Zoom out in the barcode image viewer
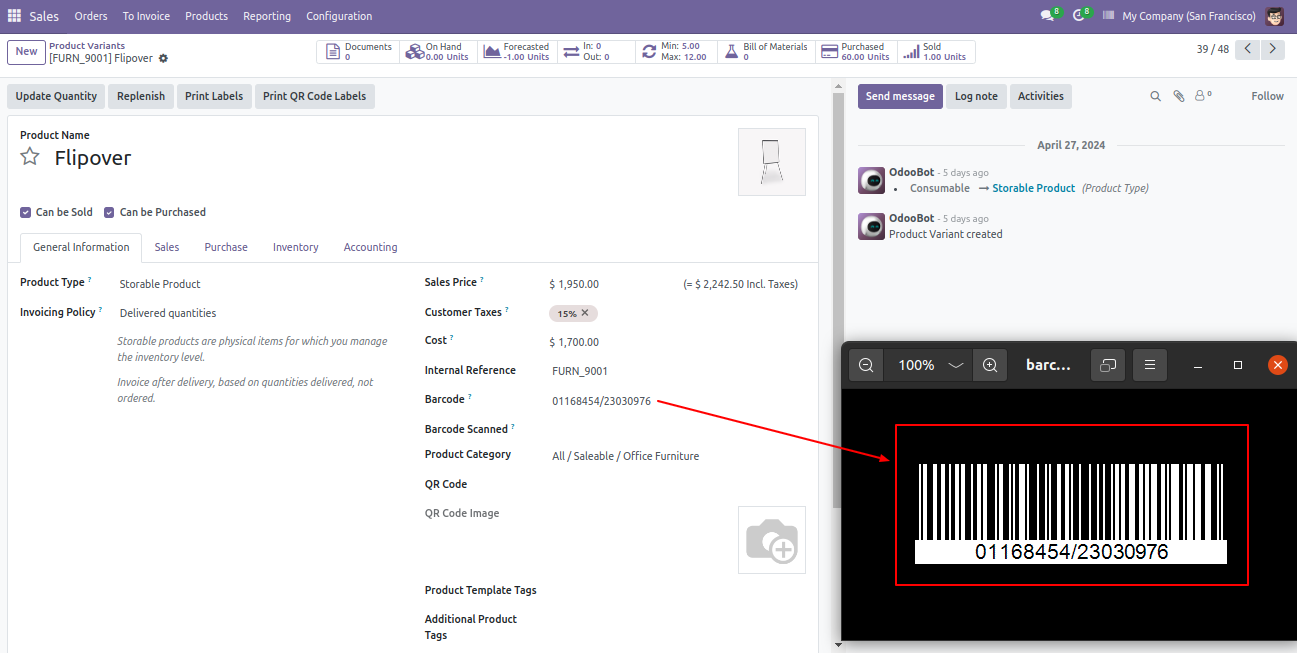 point(867,365)
